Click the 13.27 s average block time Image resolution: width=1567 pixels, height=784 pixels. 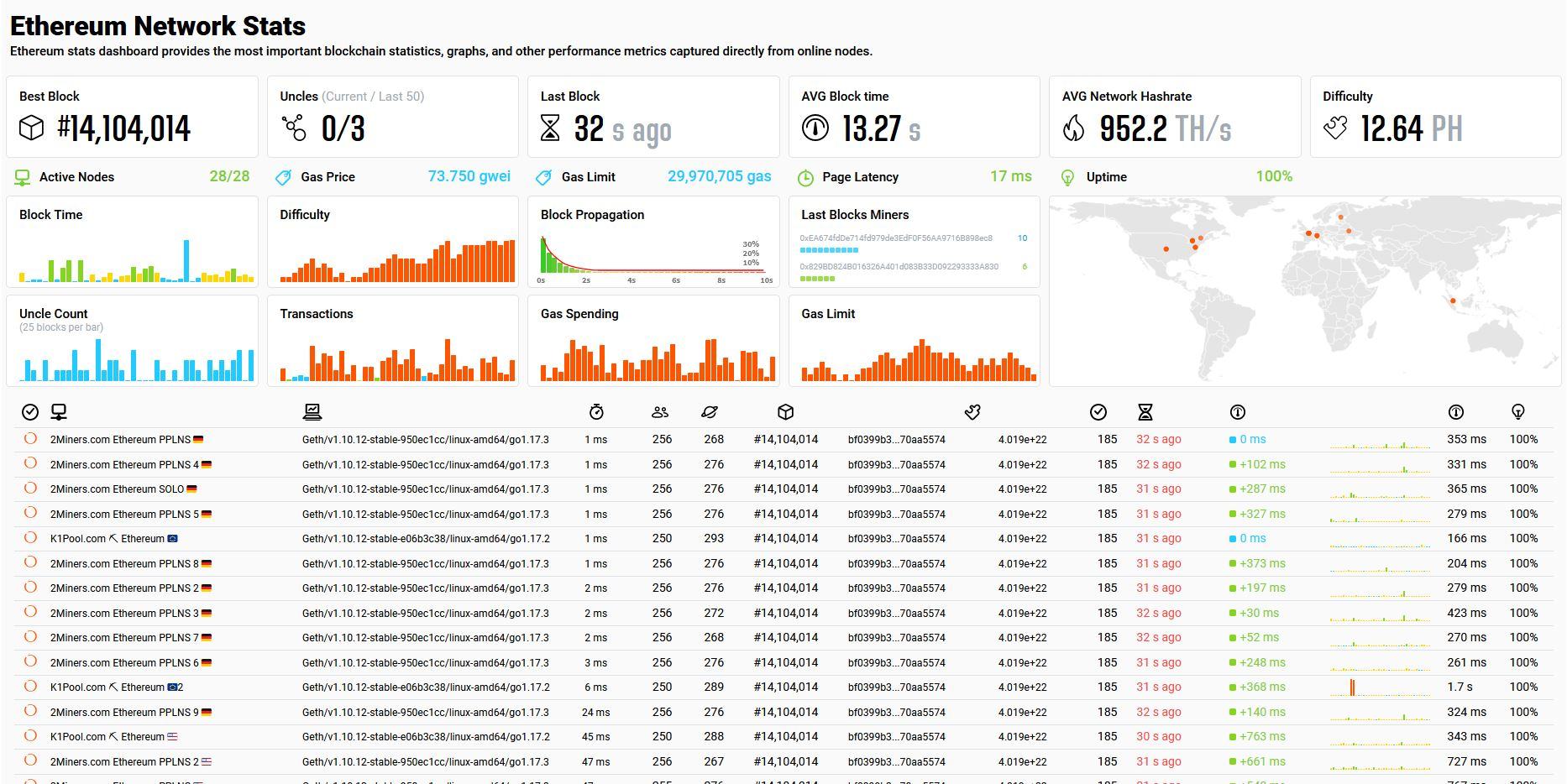(882, 128)
